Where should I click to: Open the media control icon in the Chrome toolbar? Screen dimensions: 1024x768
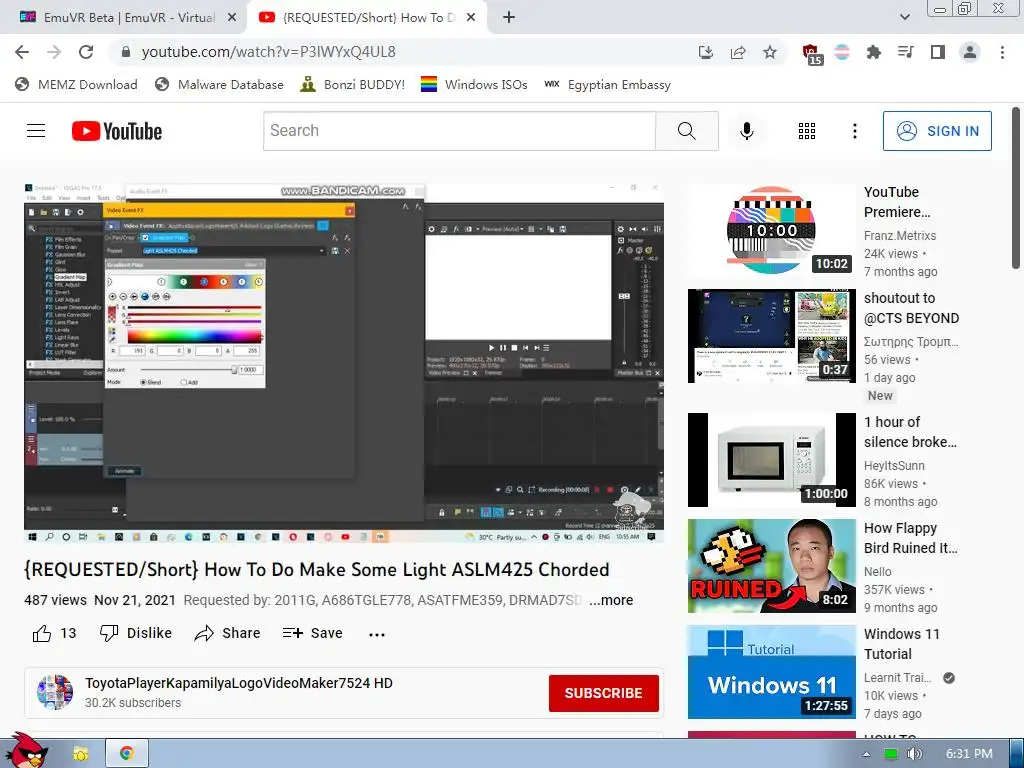click(905, 52)
